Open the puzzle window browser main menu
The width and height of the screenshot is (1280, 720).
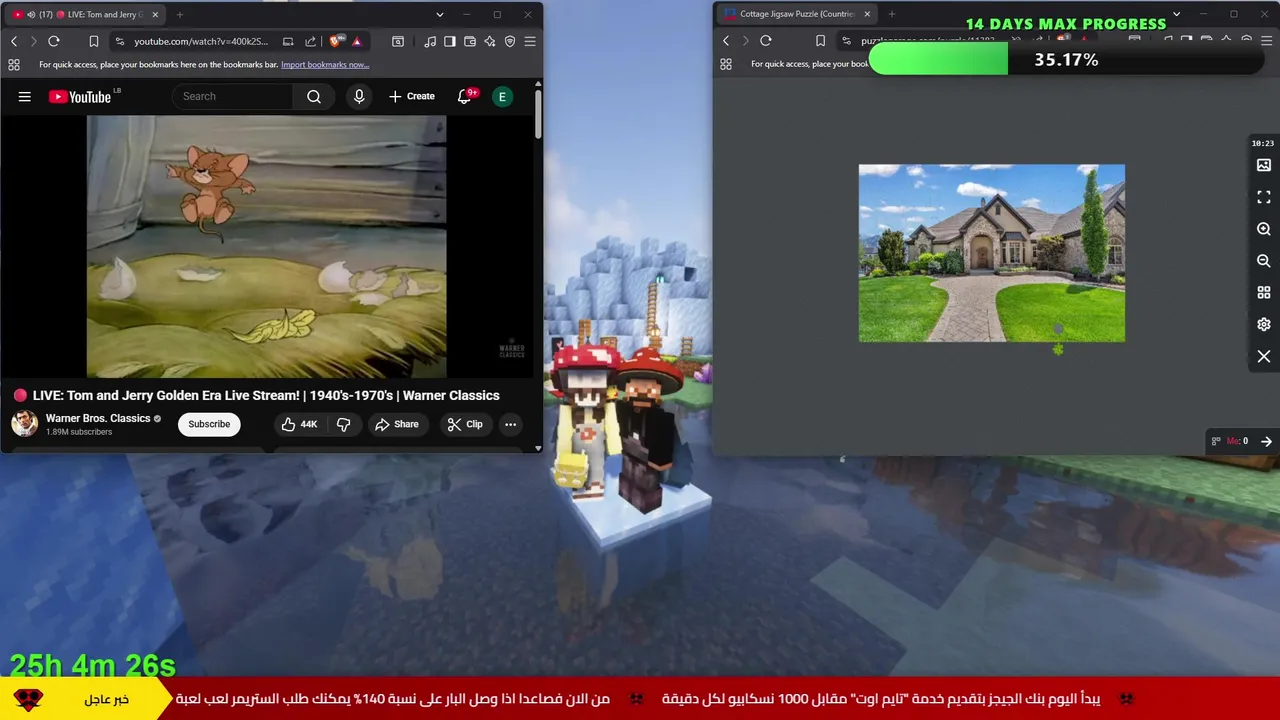(x=1266, y=41)
